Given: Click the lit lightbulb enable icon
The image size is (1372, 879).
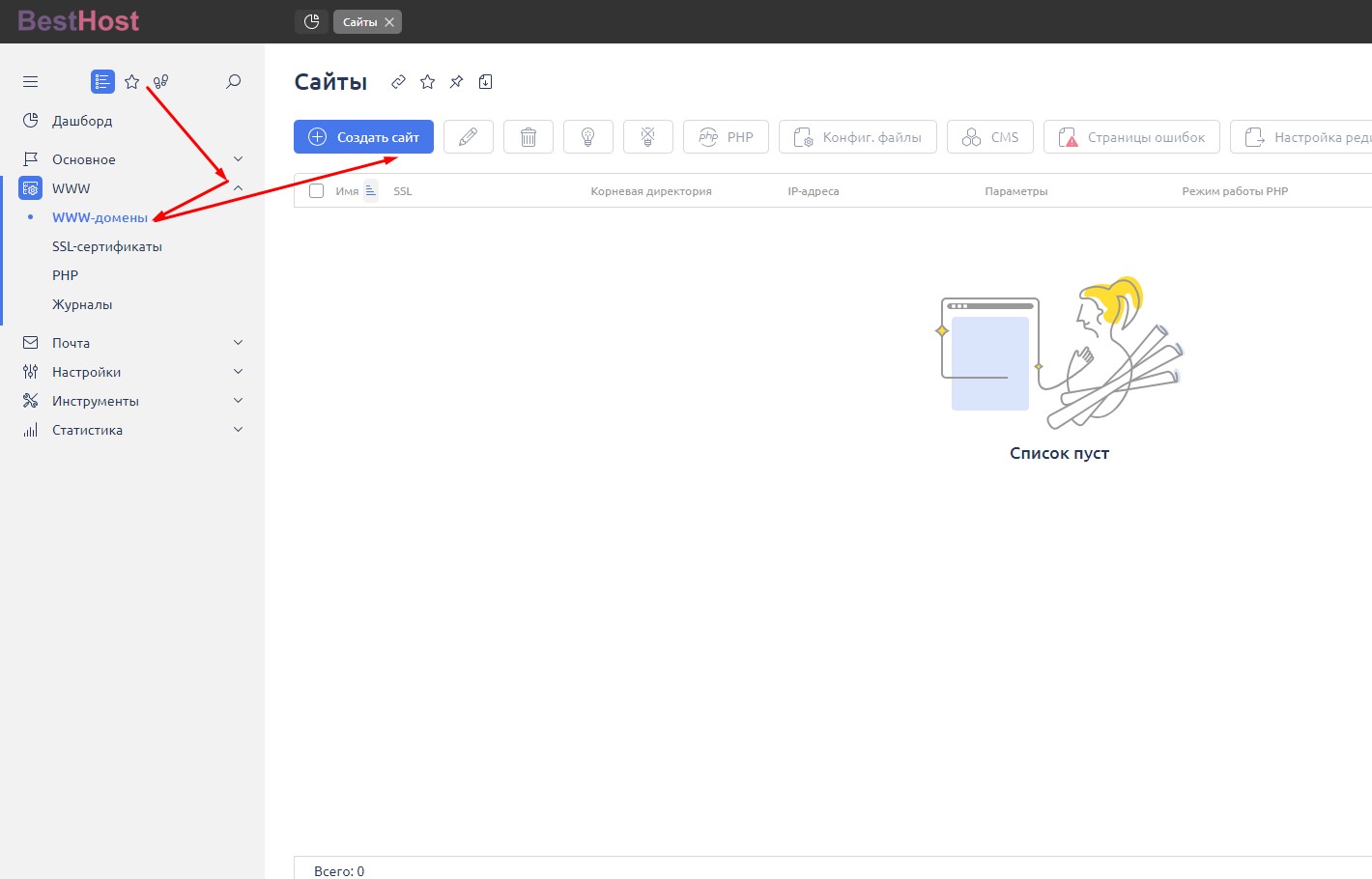Looking at the screenshot, I should tap(587, 137).
